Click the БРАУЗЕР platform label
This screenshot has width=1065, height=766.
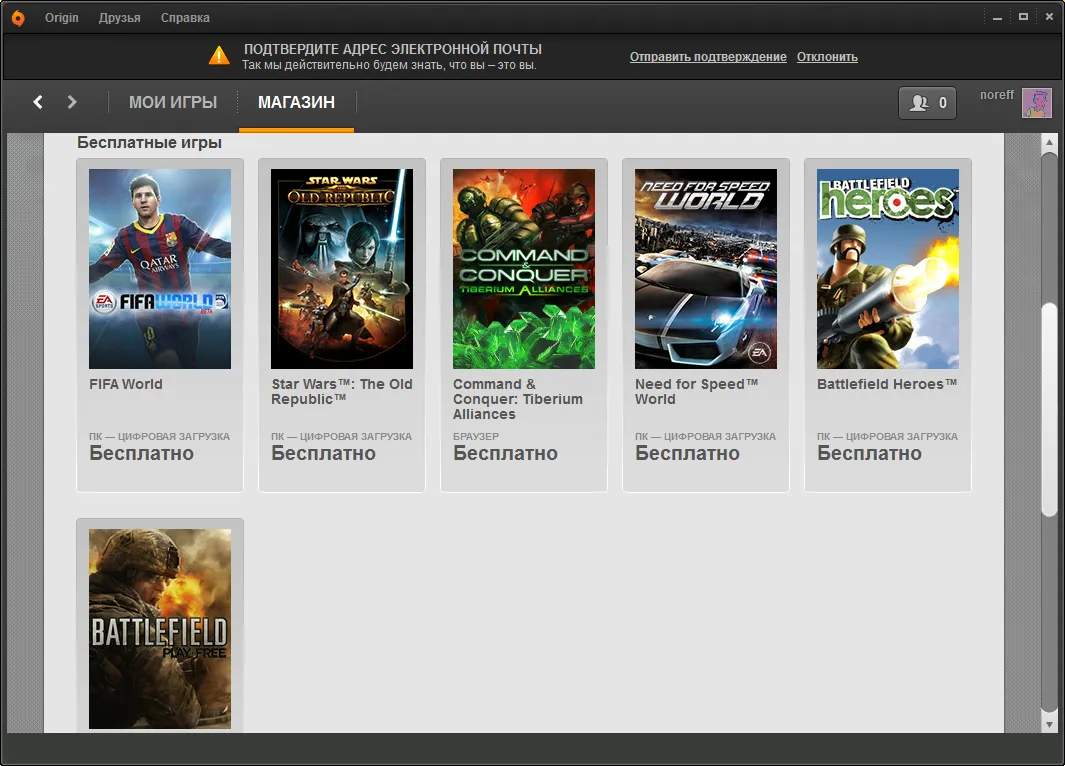point(475,436)
